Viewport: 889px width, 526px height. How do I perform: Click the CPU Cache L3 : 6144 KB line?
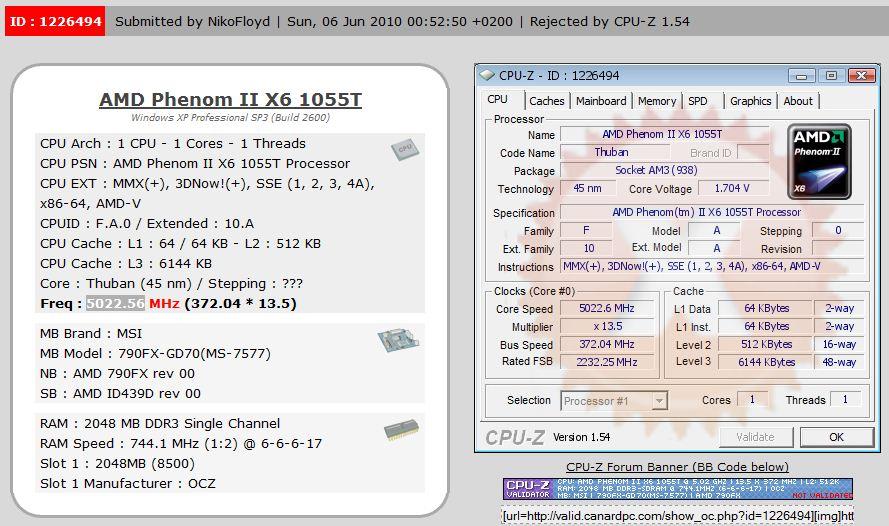pyautogui.click(x=125, y=264)
